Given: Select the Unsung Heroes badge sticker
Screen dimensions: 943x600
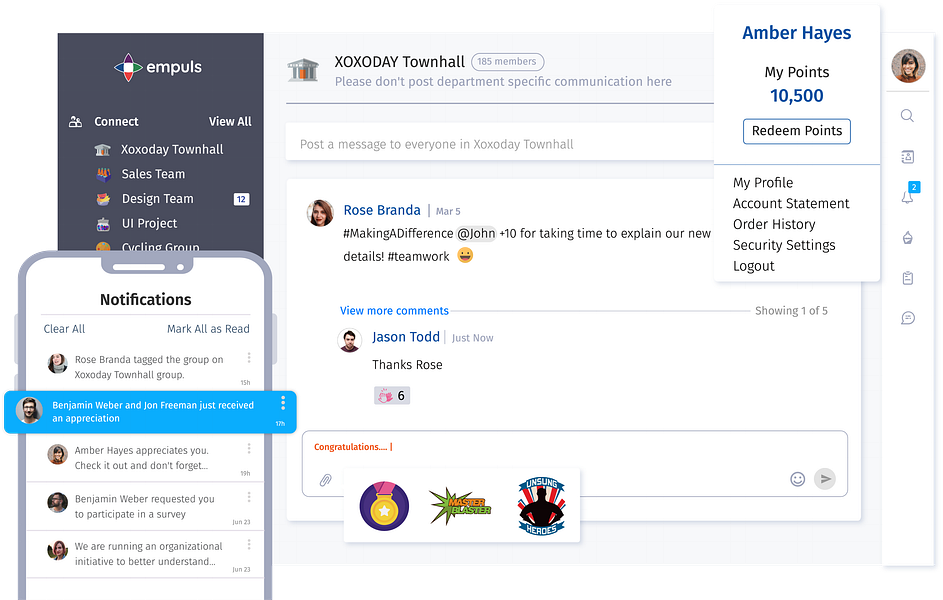Looking at the screenshot, I should [x=541, y=506].
